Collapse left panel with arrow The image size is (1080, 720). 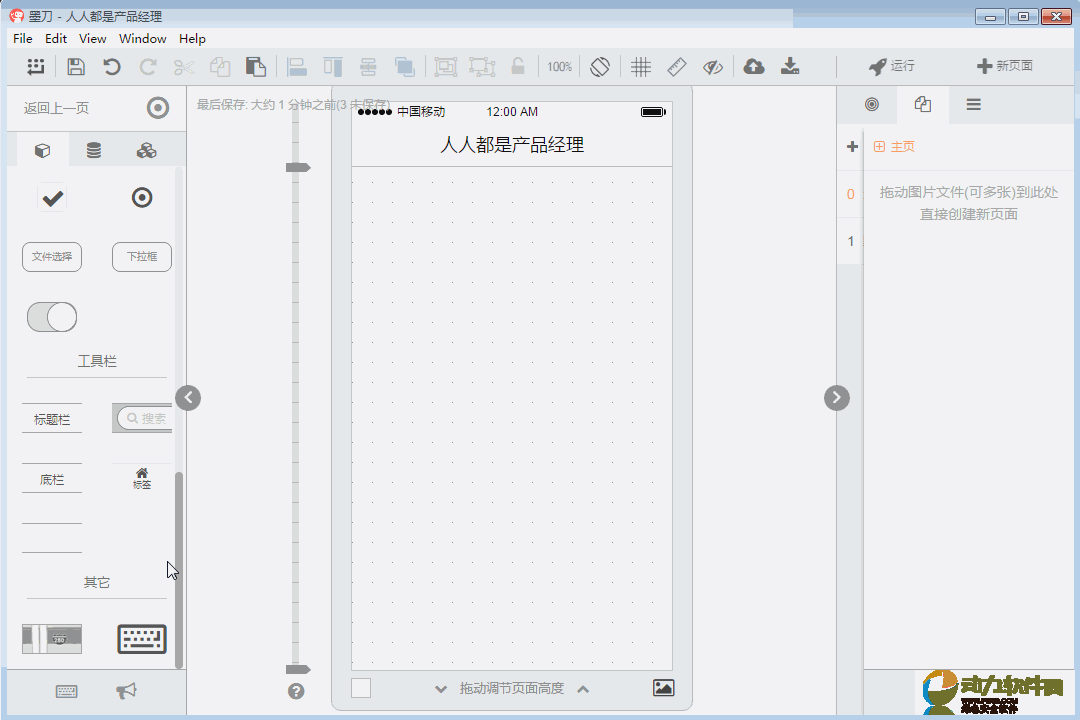coord(188,398)
